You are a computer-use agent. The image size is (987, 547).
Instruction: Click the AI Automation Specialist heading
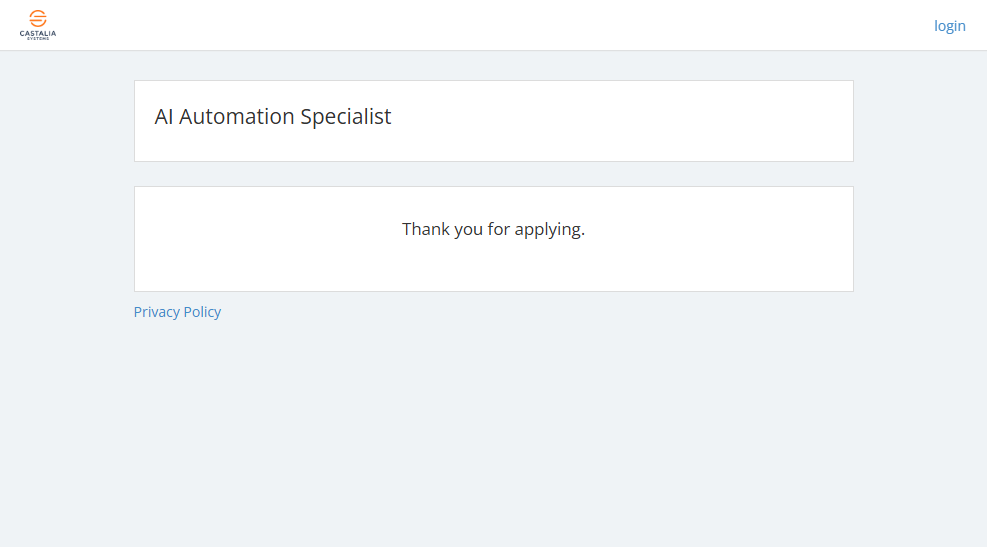pos(273,117)
